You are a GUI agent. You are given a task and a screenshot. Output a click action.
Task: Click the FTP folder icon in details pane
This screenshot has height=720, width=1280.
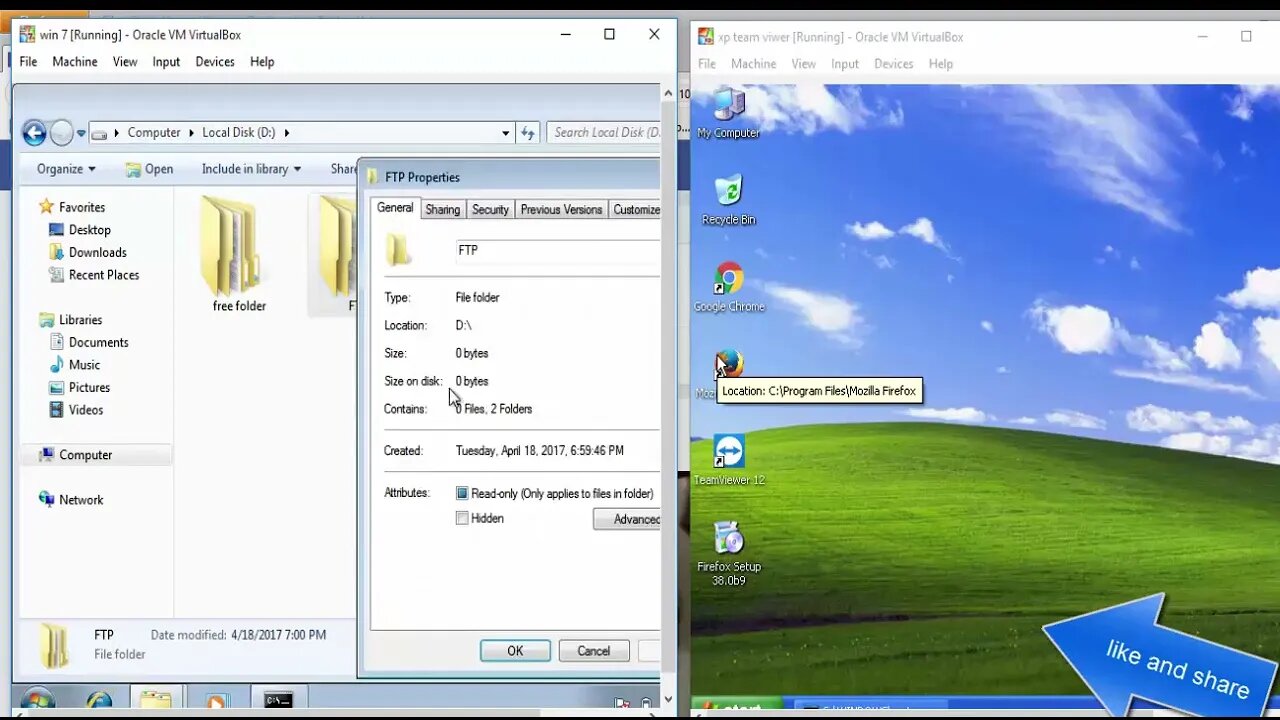point(53,644)
